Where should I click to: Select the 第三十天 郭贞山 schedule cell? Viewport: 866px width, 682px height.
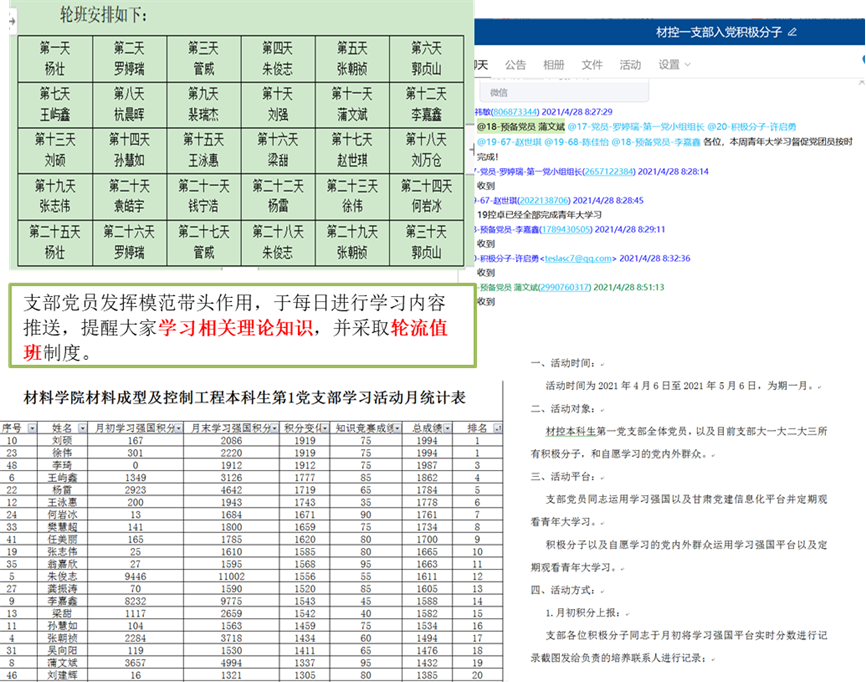tap(428, 243)
